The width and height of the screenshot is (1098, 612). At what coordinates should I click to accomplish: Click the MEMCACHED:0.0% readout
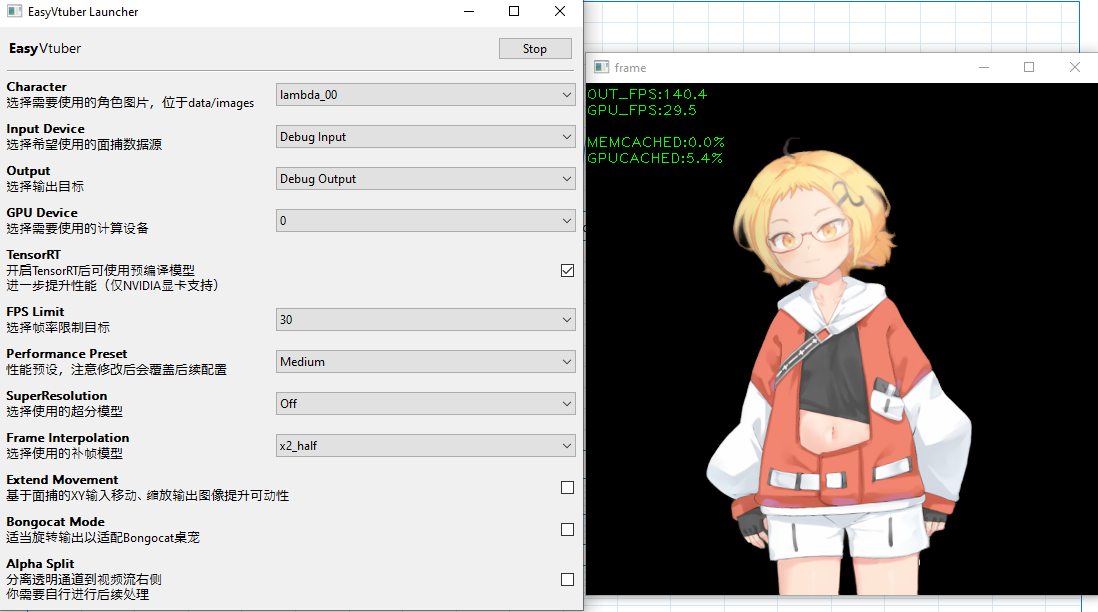coord(656,142)
